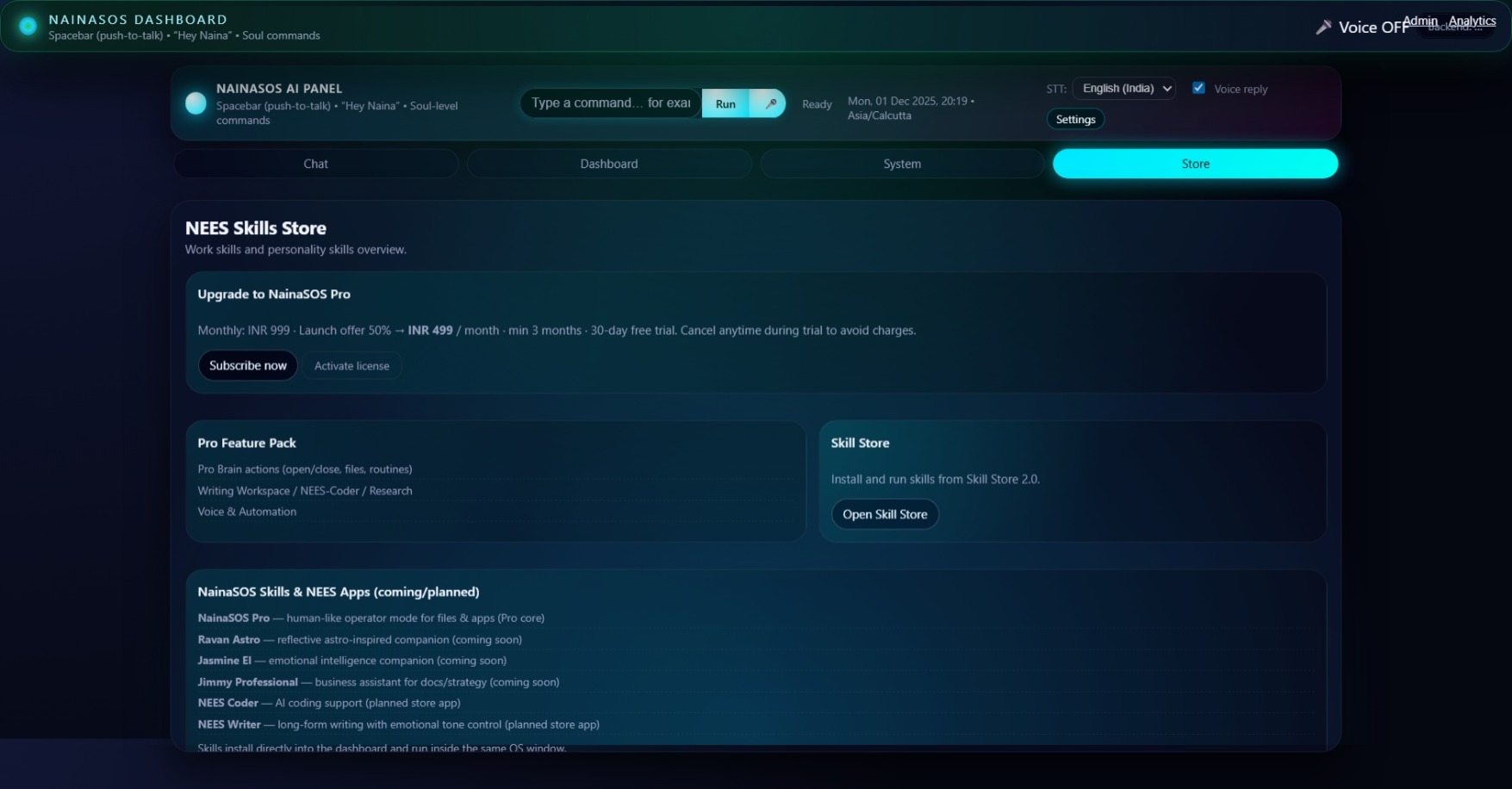Toggle Voice OFF in the header

click(x=1376, y=27)
